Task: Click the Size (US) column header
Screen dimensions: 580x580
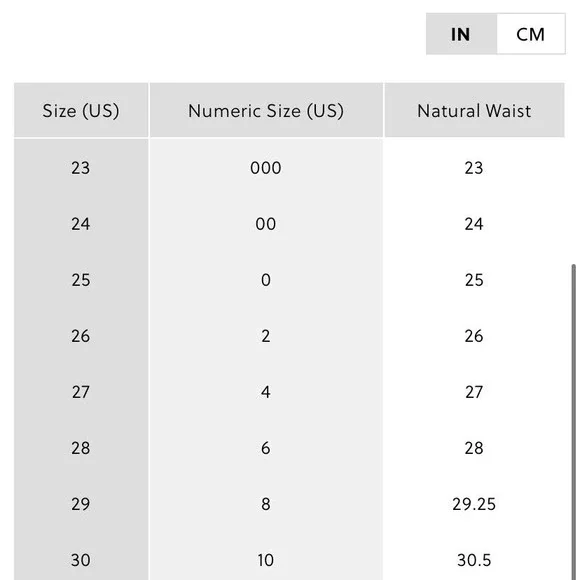Action: 81,110
